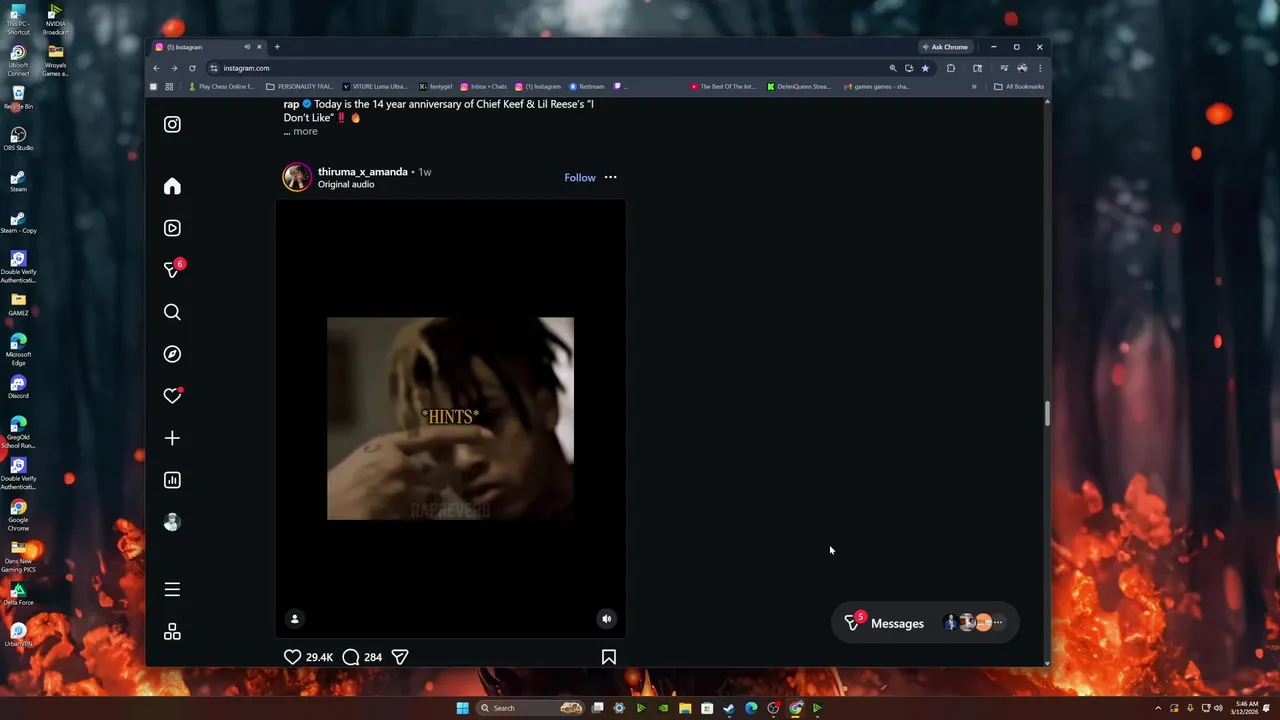Open OBS Studio desktop shortcut

click(18, 139)
